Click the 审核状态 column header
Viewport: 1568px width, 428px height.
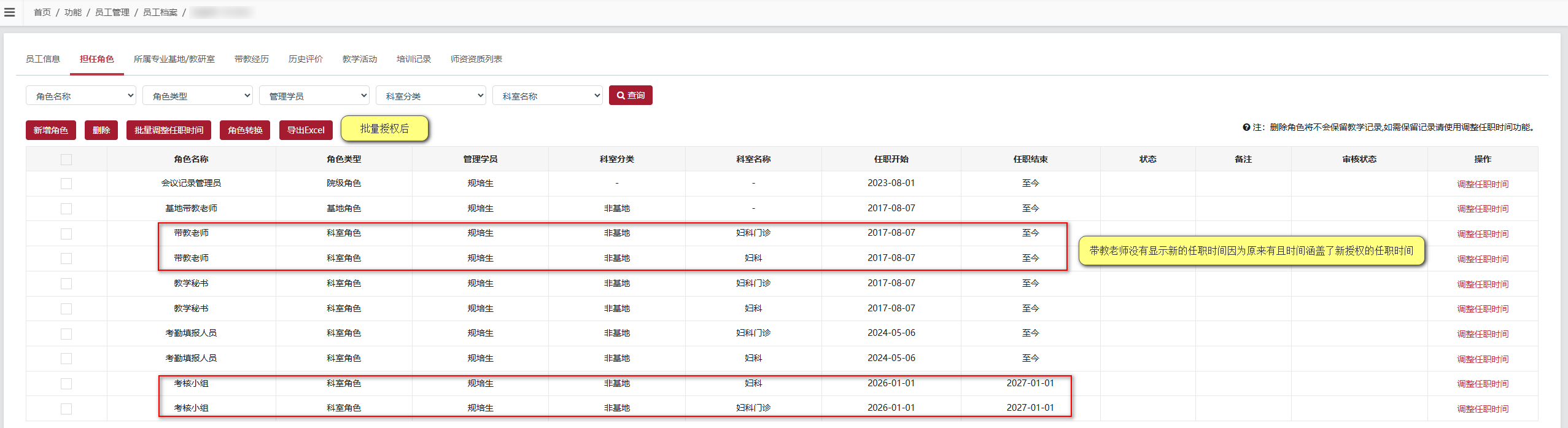[1359, 159]
